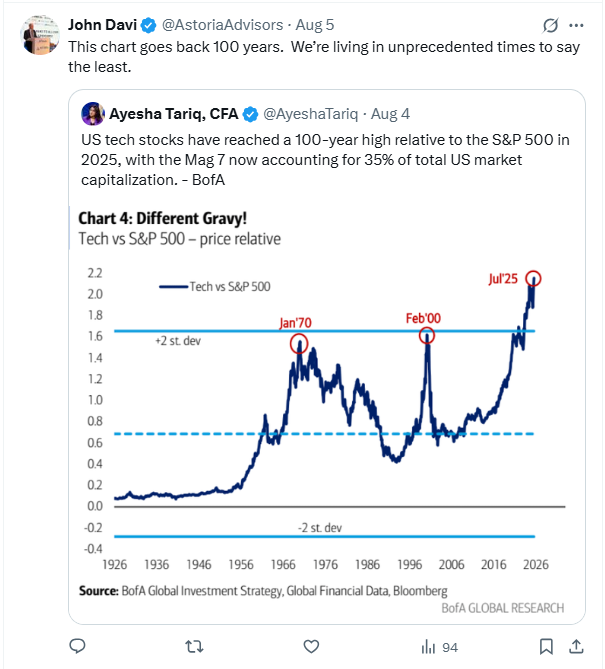
Task: Open the Aug 4 quoted timestamp
Action: 390,114
